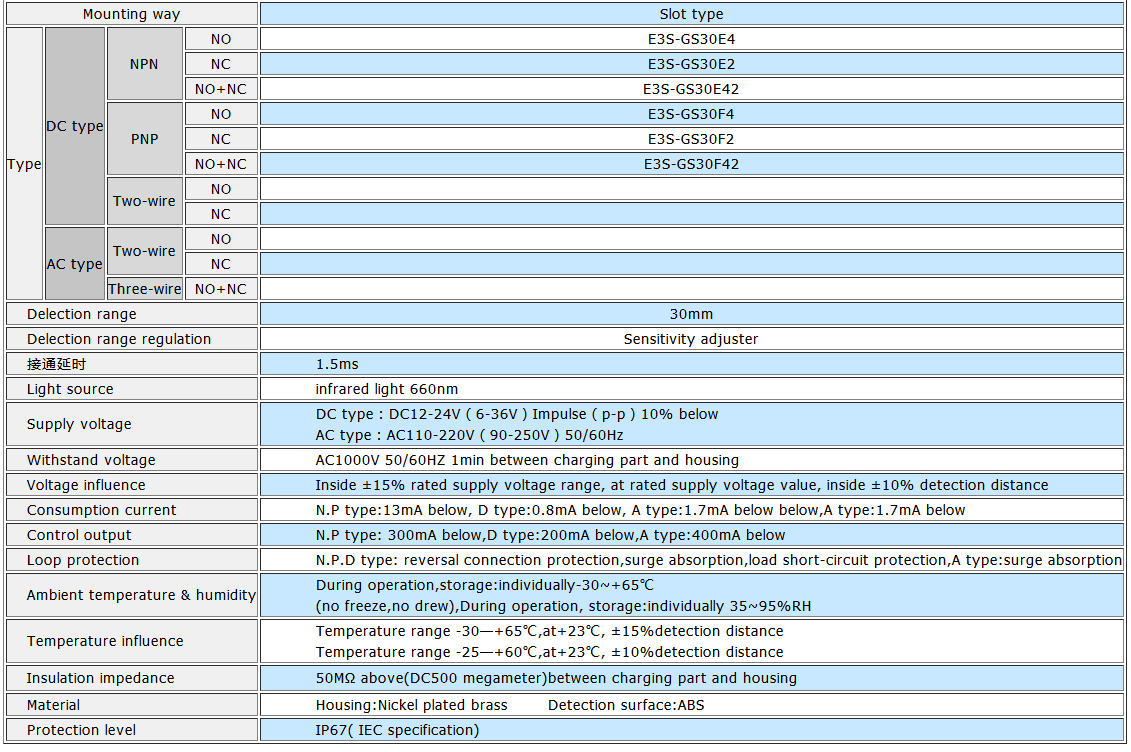
Task: Select model 'E3S-GS30F42'
Action: [691, 164]
